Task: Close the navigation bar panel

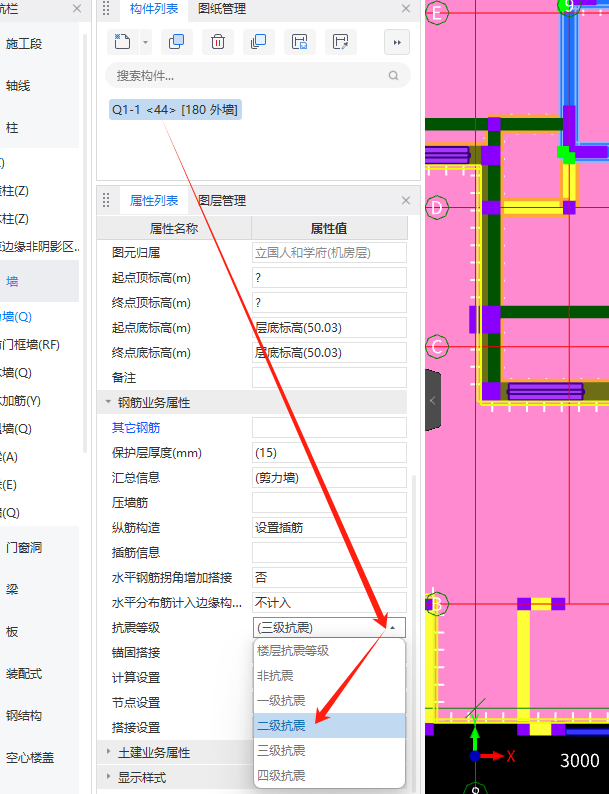Action: [x=77, y=9]
